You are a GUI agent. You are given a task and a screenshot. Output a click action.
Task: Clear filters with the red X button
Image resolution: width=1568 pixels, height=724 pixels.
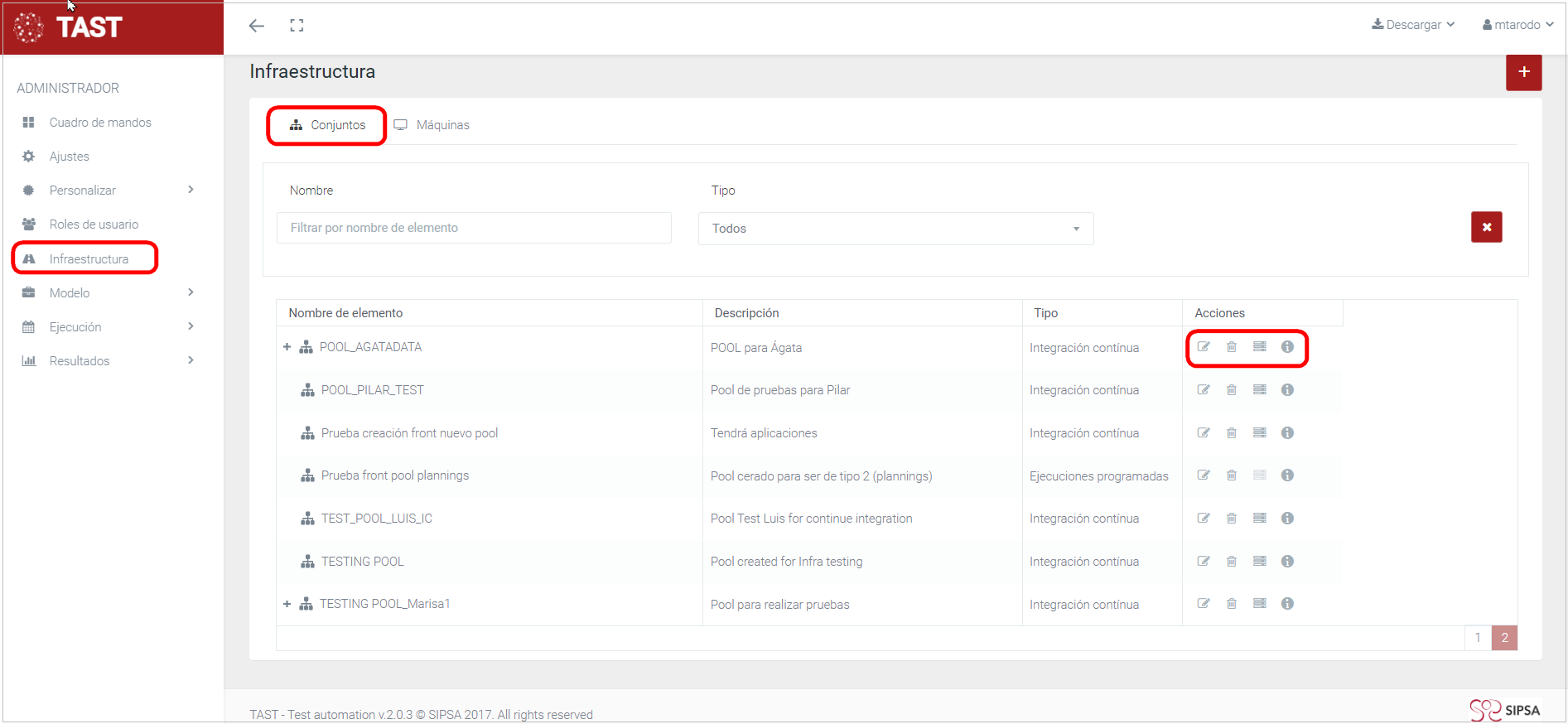(1486, 227)
